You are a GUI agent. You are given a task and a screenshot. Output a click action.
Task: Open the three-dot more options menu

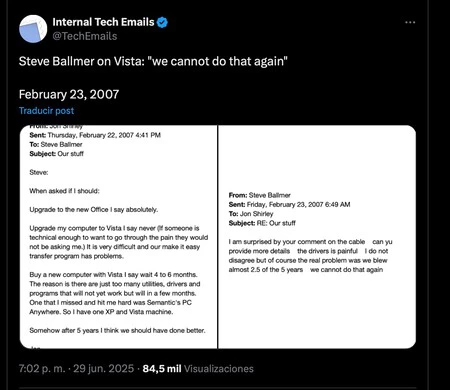click(410, 22)
